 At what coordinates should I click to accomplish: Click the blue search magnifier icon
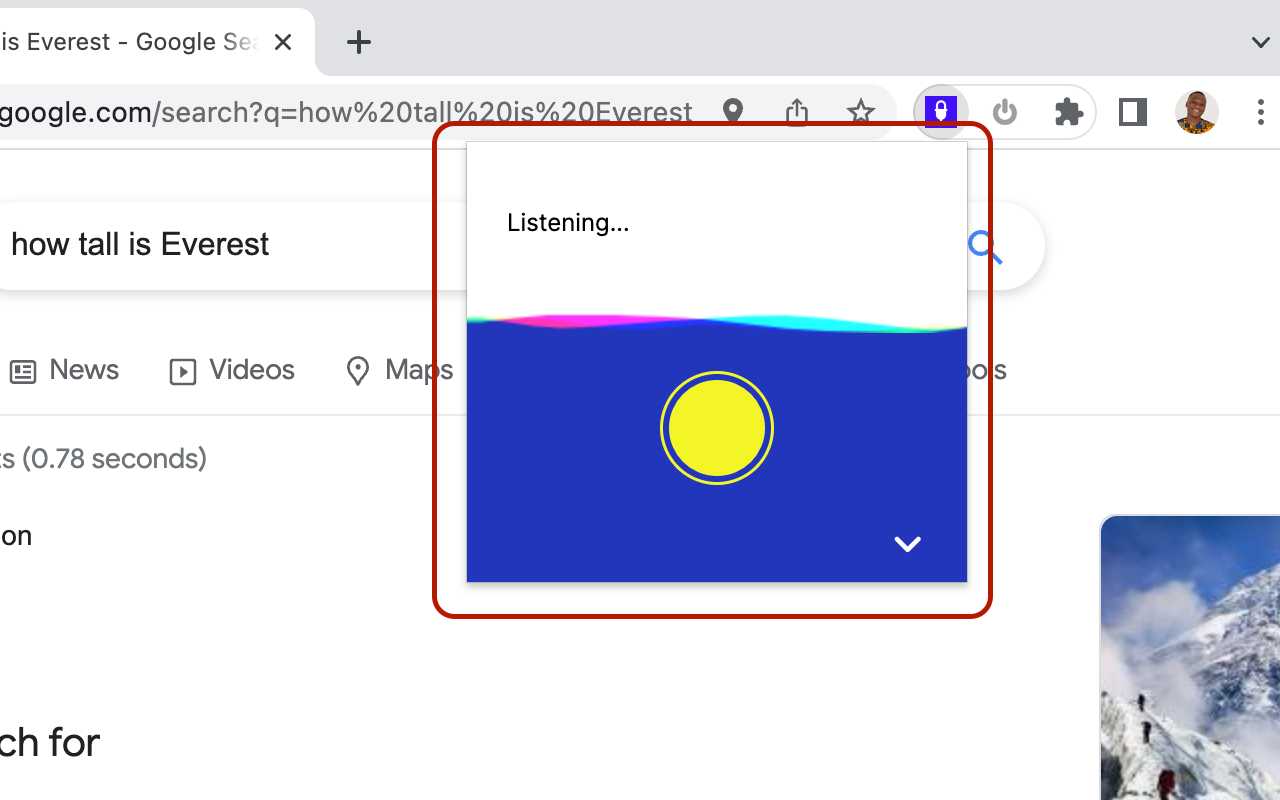[985, 246]
